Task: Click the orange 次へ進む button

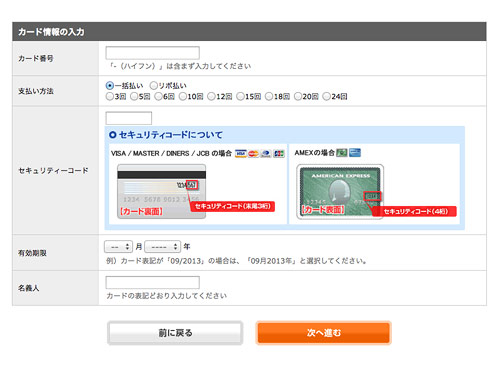Action: pos(324,333)
